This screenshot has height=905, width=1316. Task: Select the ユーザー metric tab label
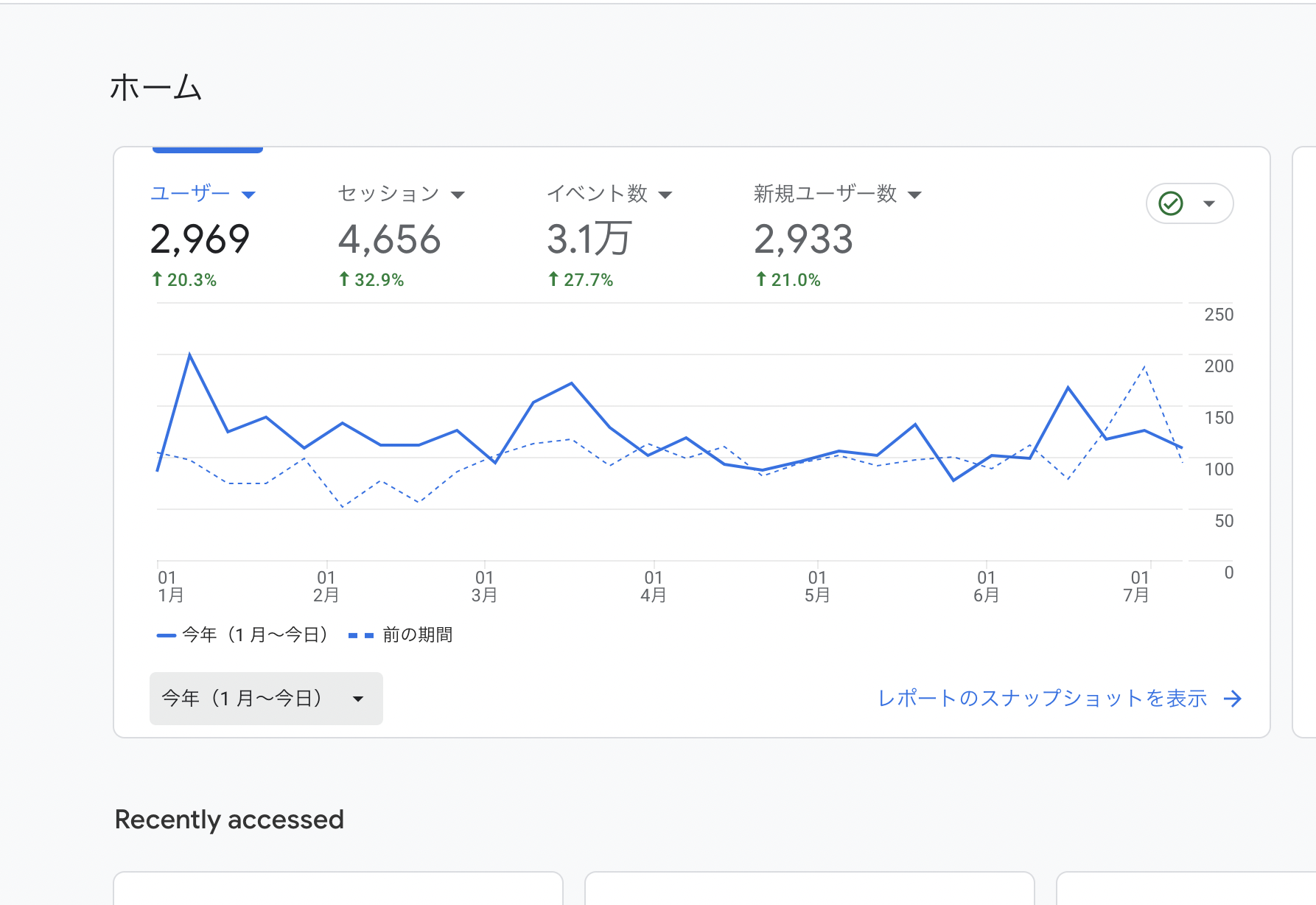pyautogui.click(x=190, y=194)
